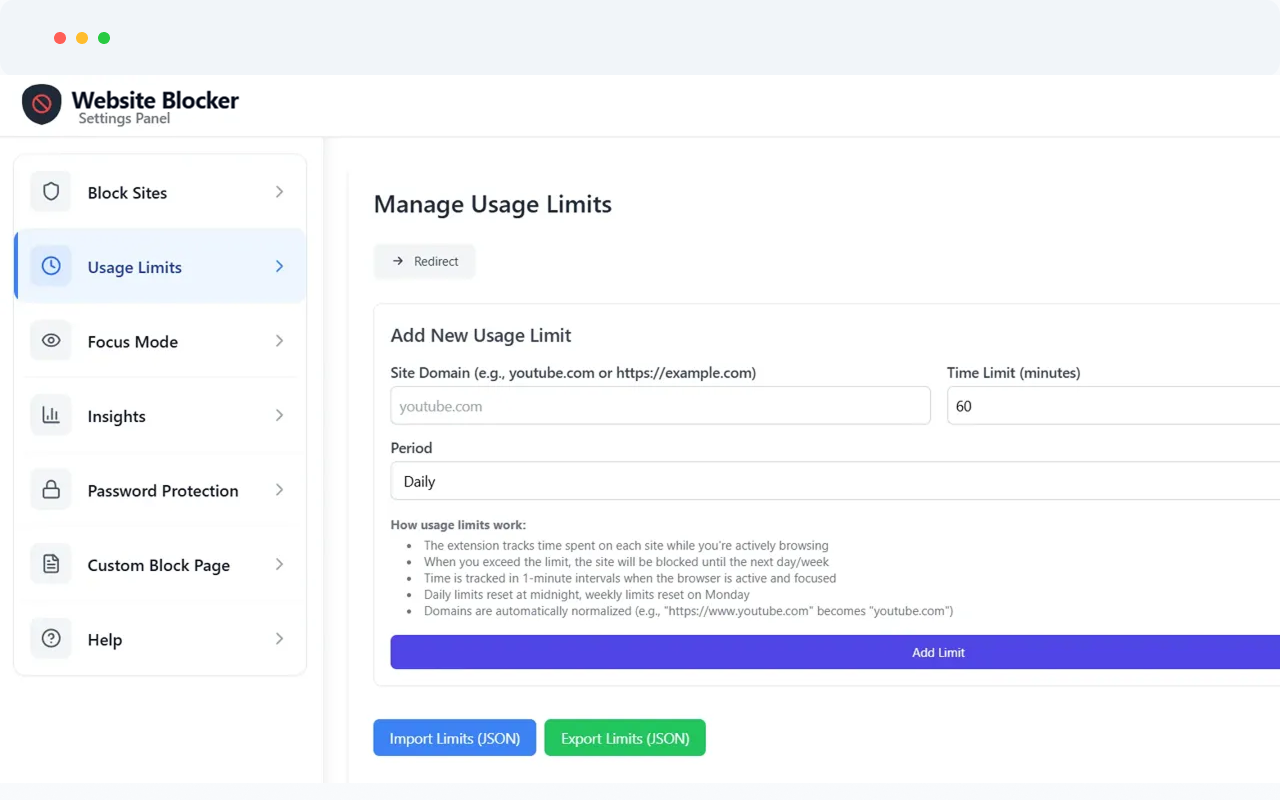Click the green Export Limits (JSON) button
Image resolution: width=1280 pixels, height=800 pixels.
(x=625, y=738)
